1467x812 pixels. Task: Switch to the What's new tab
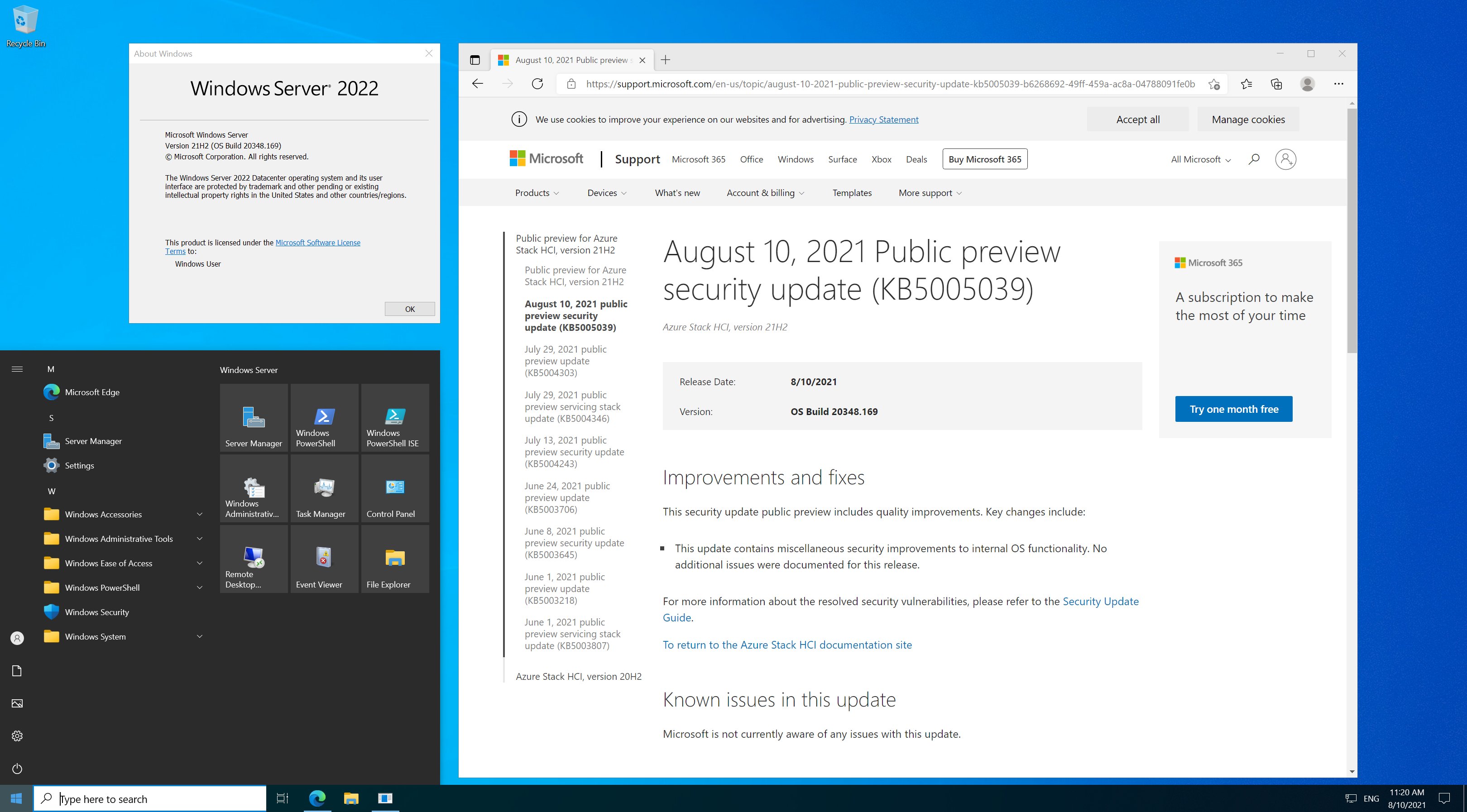pos(677,192)
